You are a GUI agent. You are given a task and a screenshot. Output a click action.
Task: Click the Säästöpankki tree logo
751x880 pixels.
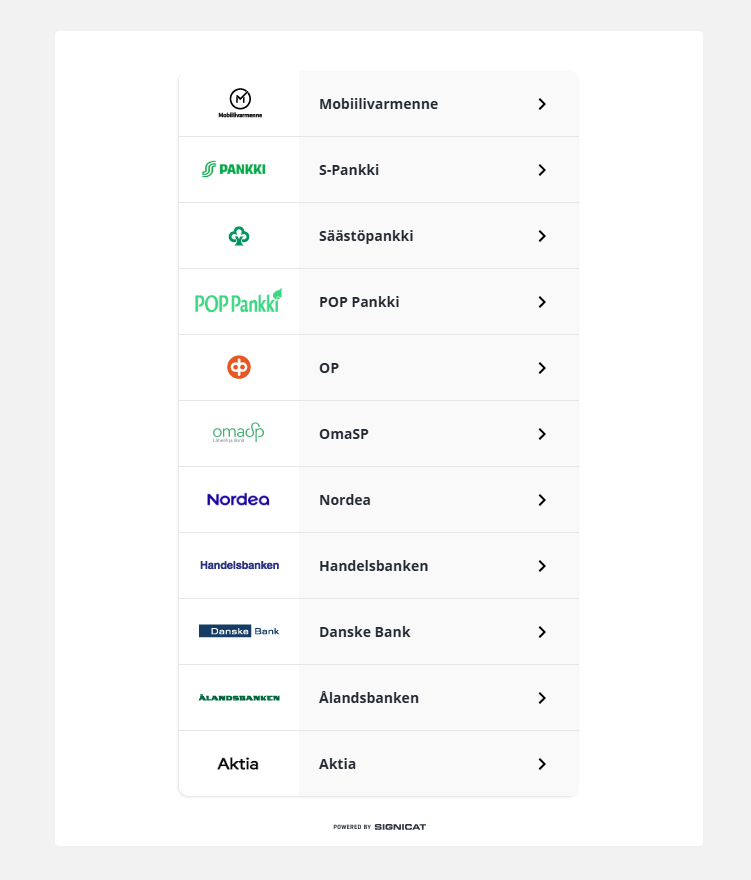click(239, 236)
